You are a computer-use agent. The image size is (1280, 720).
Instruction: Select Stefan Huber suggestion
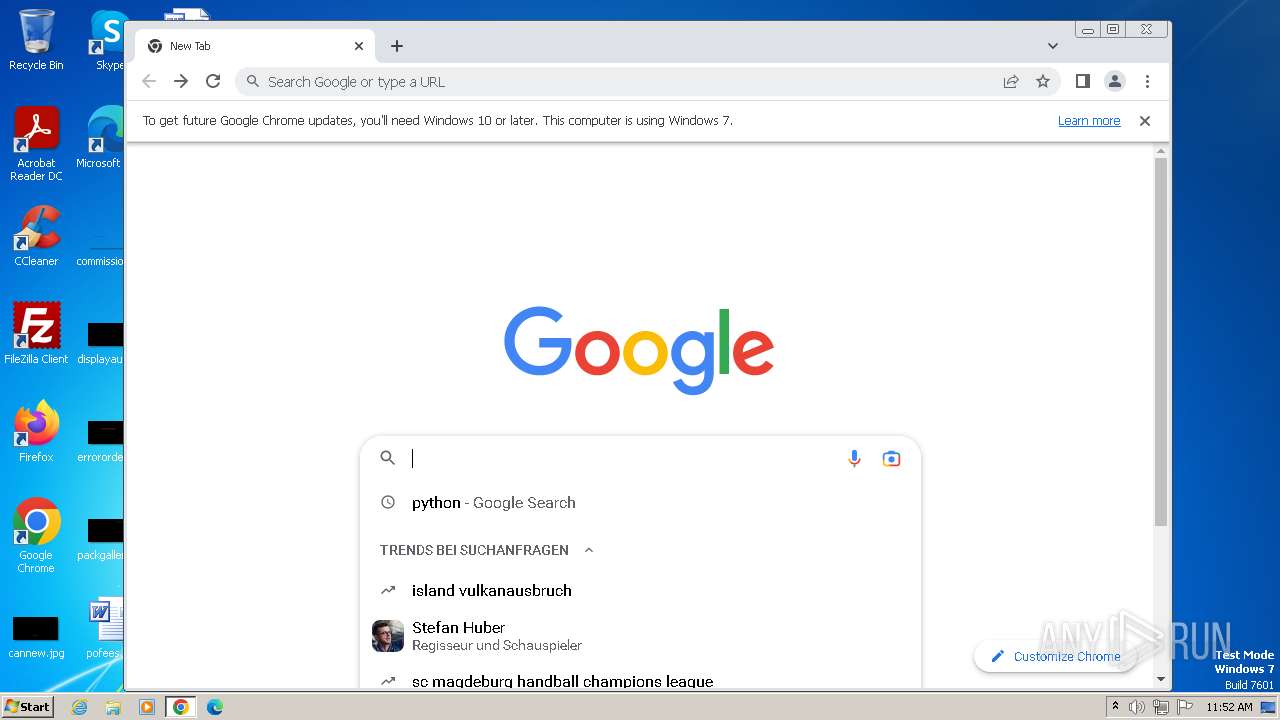[640, 636]
